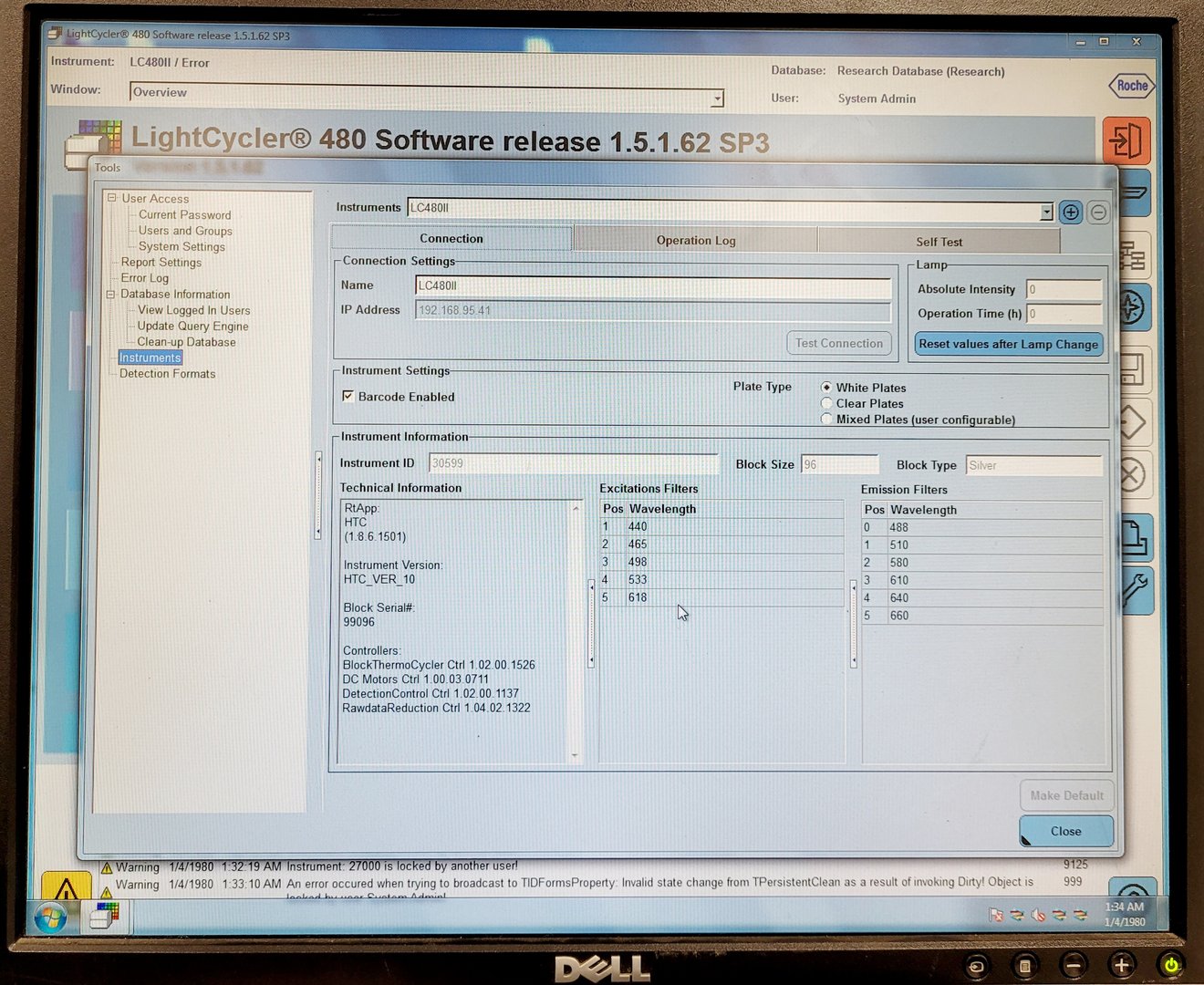This screenshot has width=1204, height=985.
Task: Open the Window Overview dropdown
Action: pos(717,97)
